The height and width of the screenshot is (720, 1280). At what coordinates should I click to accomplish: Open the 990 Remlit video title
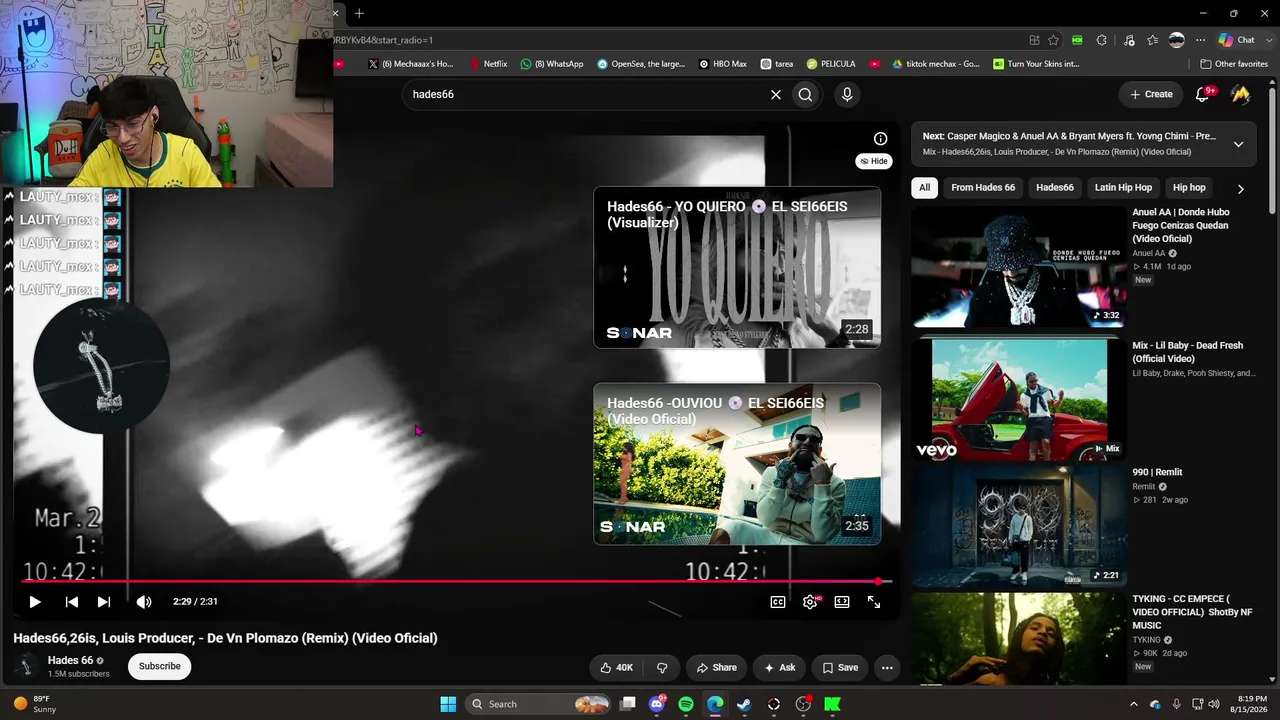[x=1157, y=472]
